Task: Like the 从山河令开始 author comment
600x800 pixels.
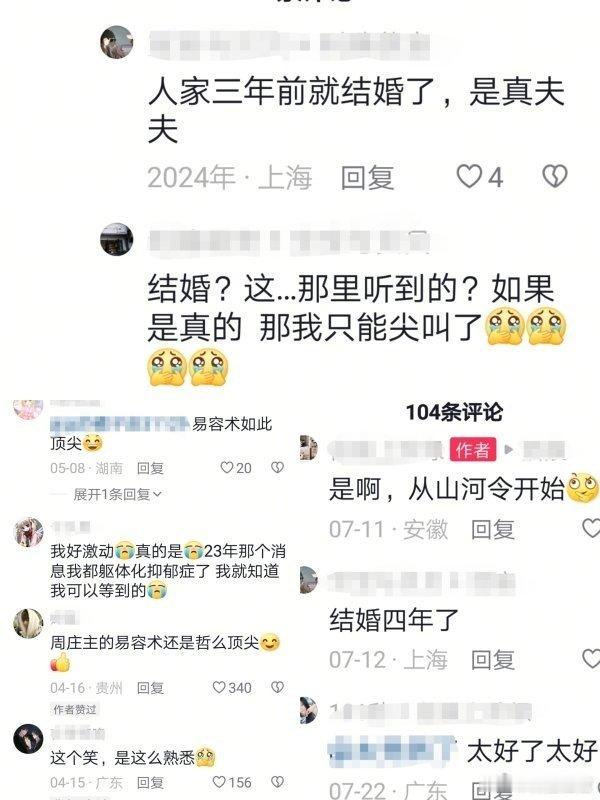Action: 591,528
